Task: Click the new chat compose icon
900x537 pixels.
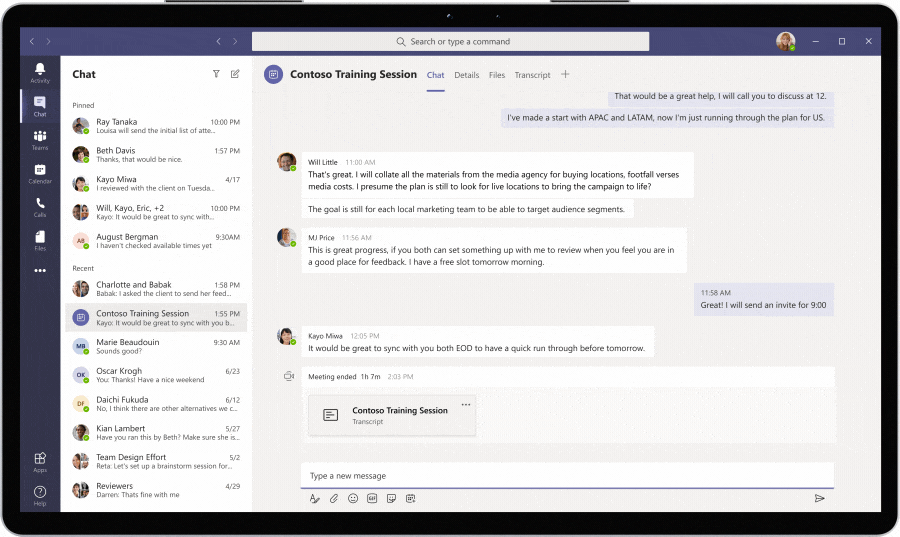Action: tap(235, 74)
